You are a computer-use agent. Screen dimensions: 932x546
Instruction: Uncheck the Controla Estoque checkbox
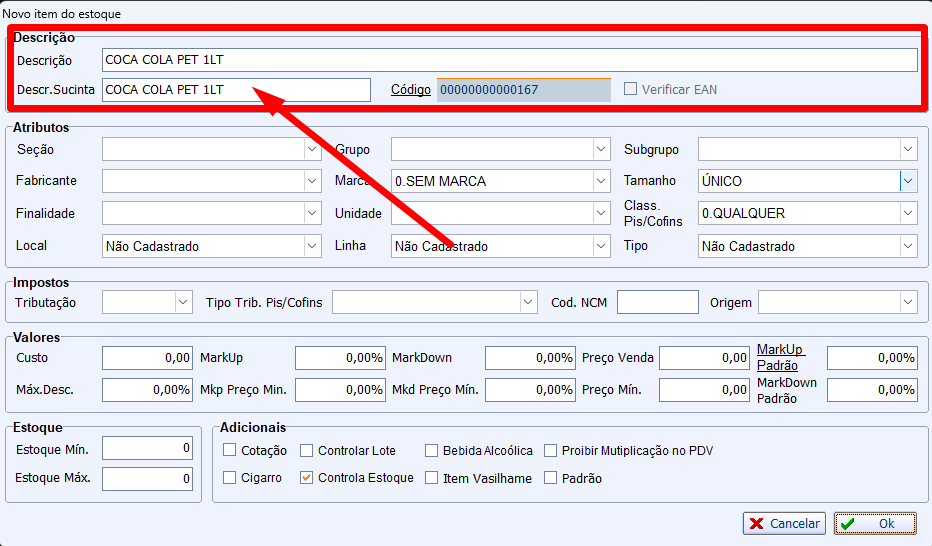[x=306, y=478]
